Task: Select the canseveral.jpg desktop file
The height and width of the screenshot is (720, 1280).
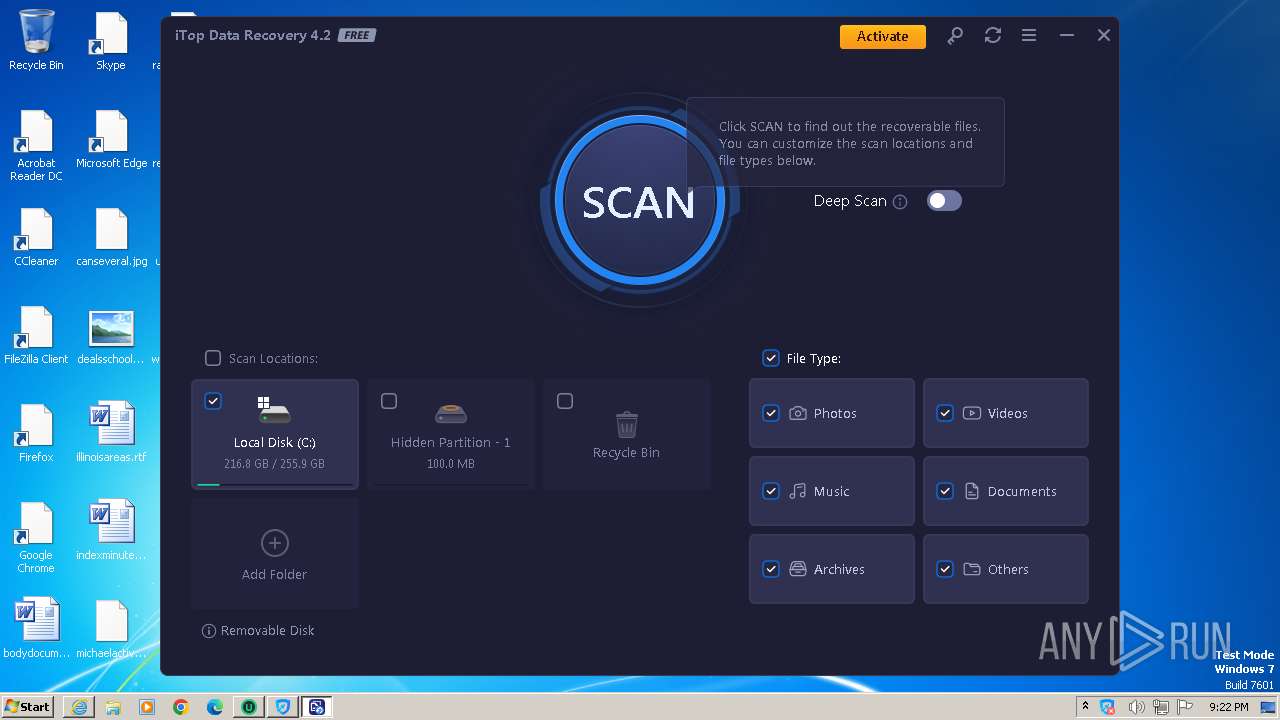Action: coord(111,237)
